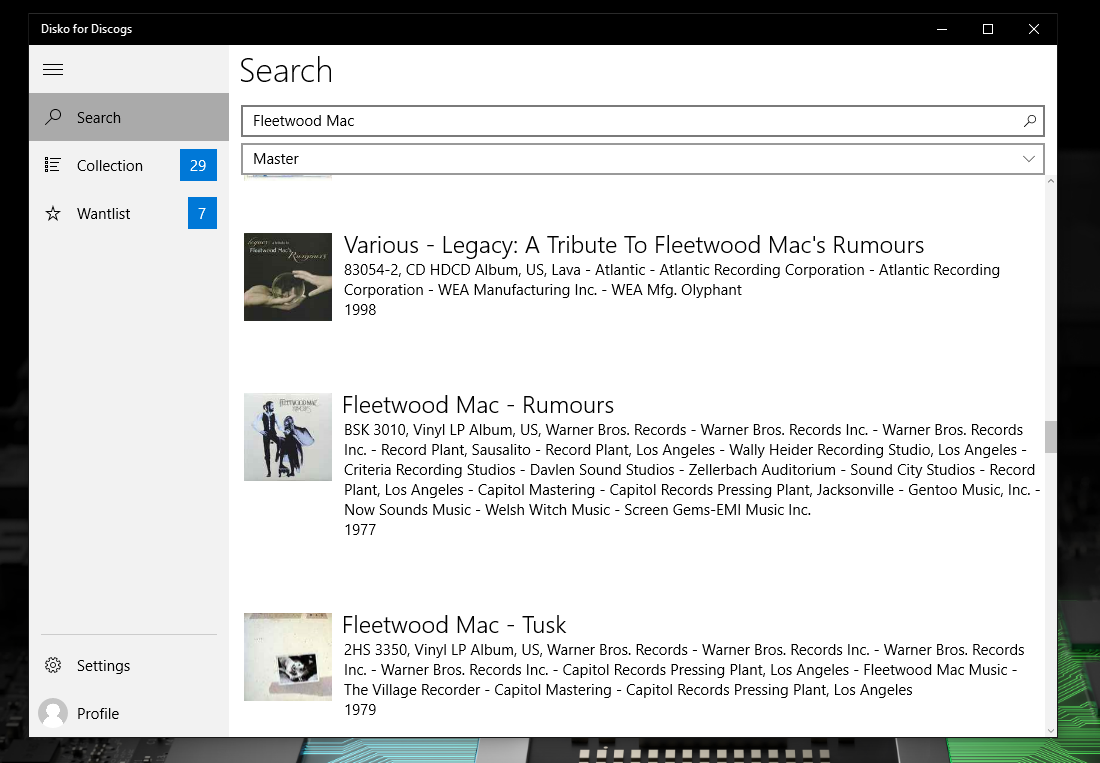Viewport: 1100px width, 763px height.
Task: Click the results vertical scrollbar thumb
Action: pos(1050,436)
